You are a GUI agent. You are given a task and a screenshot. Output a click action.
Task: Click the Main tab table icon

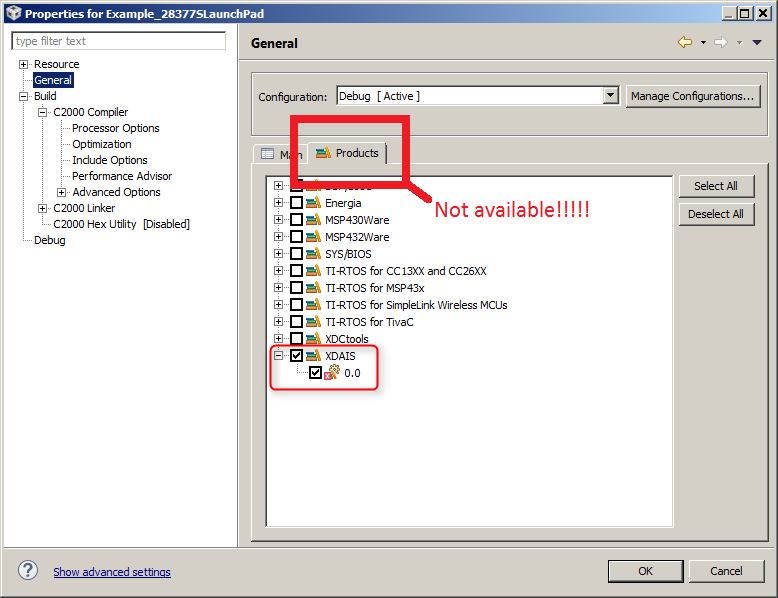[x=267, y=153]
